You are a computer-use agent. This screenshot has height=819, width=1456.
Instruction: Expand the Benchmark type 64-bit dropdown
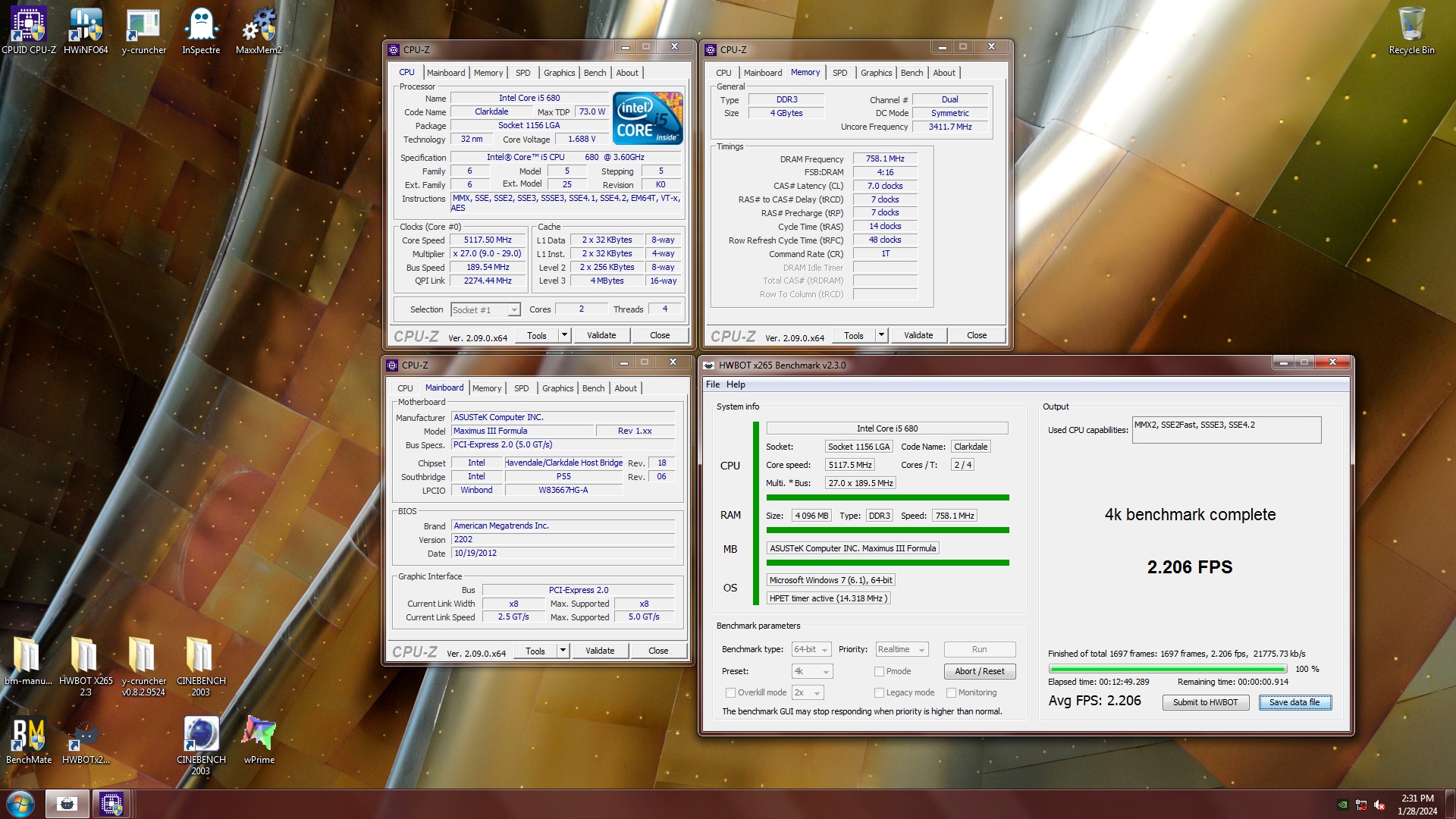coord(811,649)
